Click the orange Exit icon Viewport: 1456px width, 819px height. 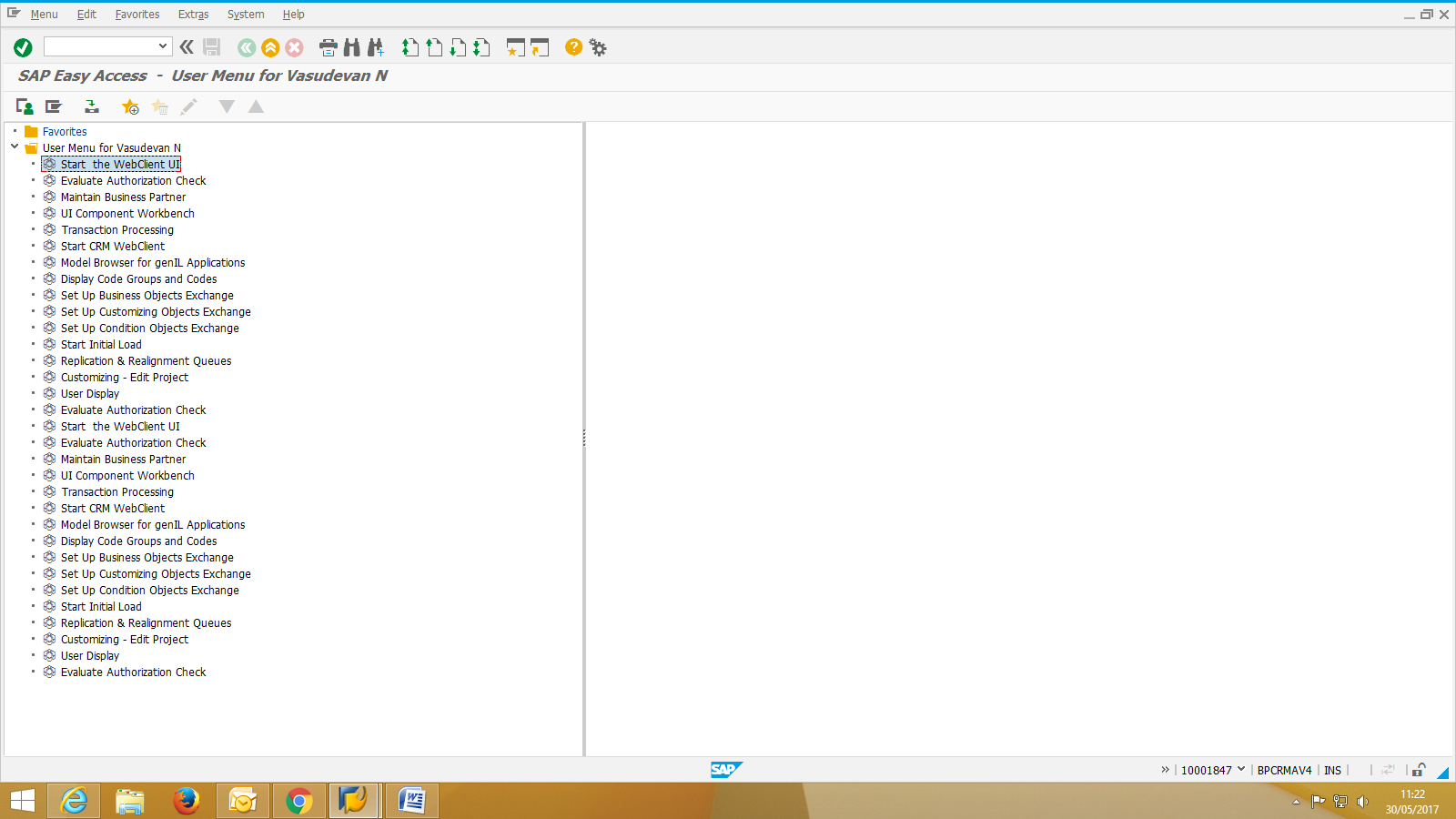[270, 47]
